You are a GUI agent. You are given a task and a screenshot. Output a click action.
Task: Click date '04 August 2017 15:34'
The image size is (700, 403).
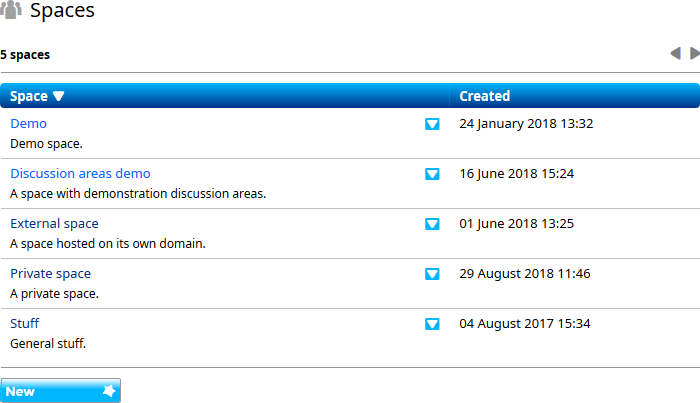525,324
